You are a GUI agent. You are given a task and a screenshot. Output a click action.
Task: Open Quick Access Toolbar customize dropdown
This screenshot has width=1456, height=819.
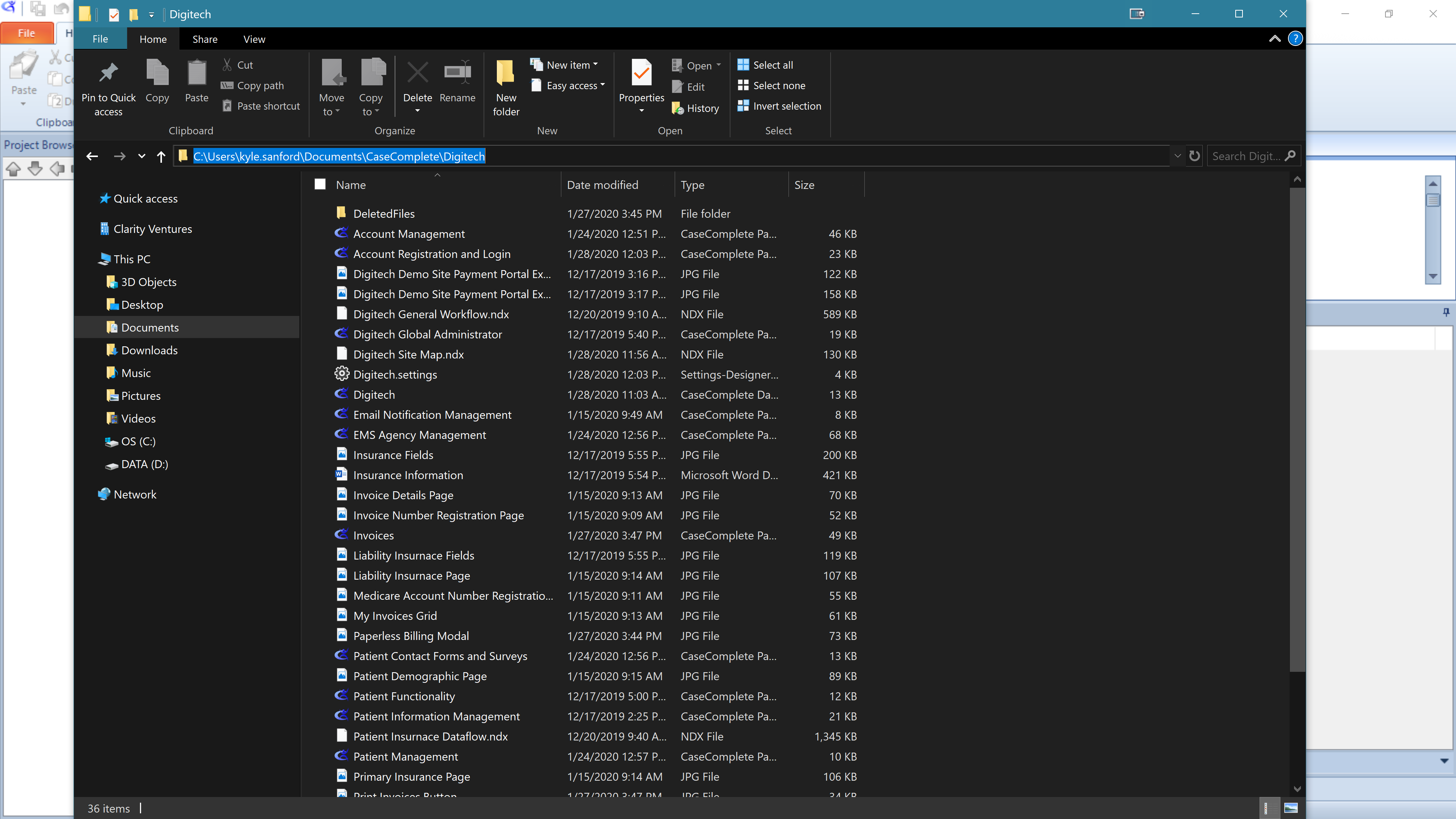pyautogui.click(x=151, y=15)
